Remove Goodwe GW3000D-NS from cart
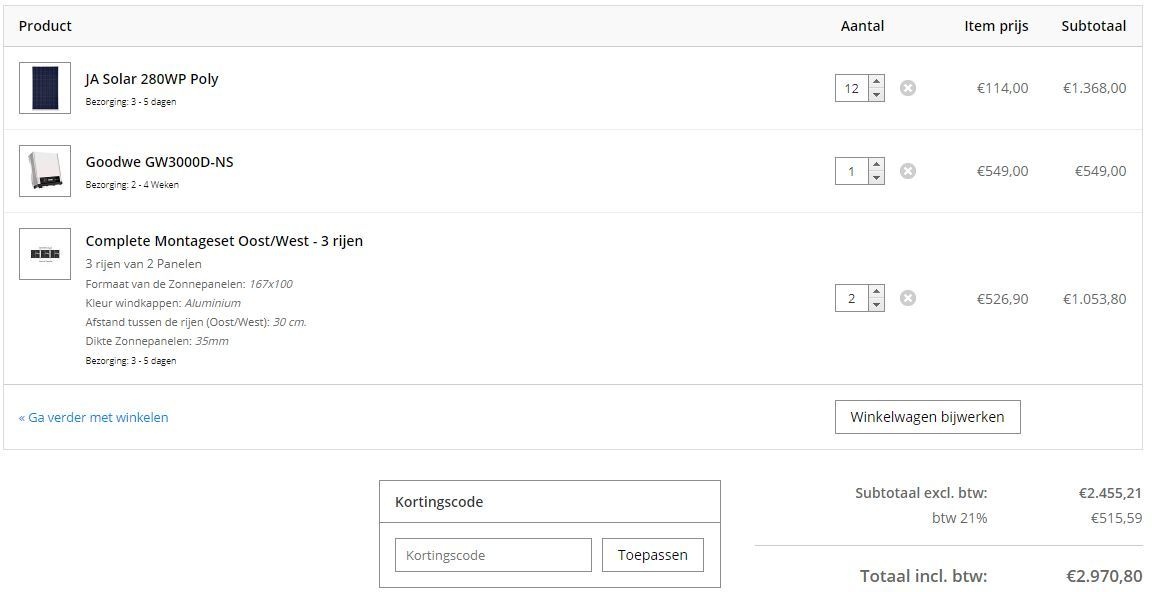The width and height of the screenshot is (1152, 592). click(x=907, y=171)
